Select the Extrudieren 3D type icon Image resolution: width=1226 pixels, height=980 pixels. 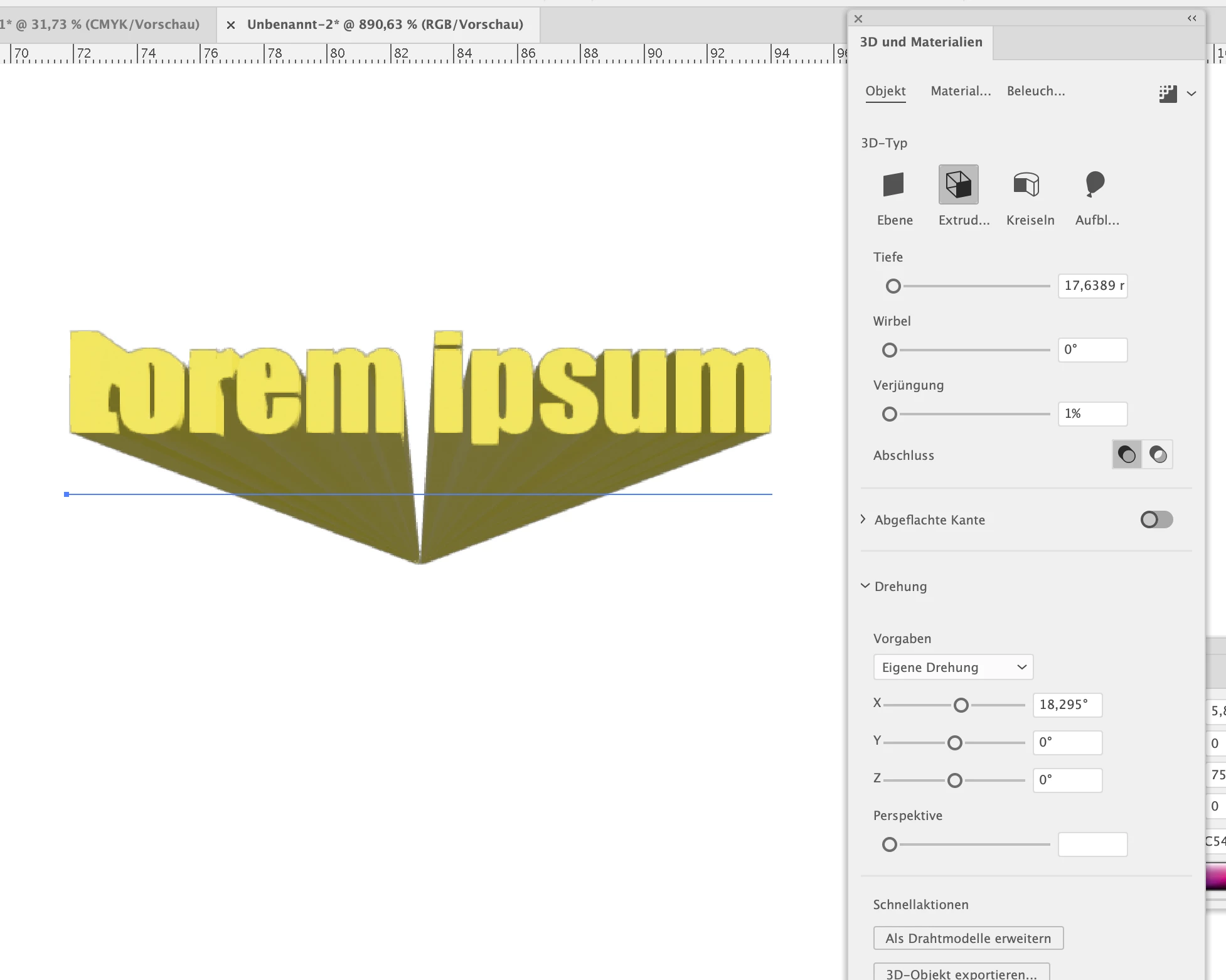(x=958, y=185)
